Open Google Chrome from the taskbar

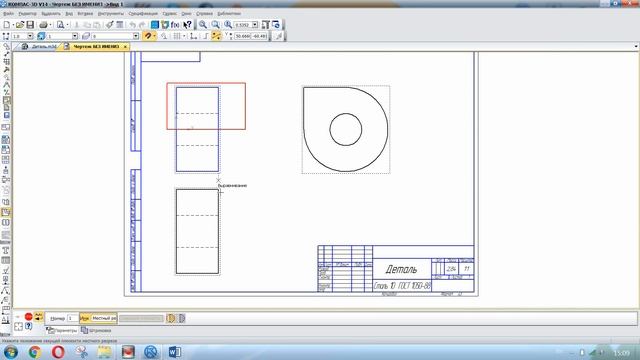[35, 351]
